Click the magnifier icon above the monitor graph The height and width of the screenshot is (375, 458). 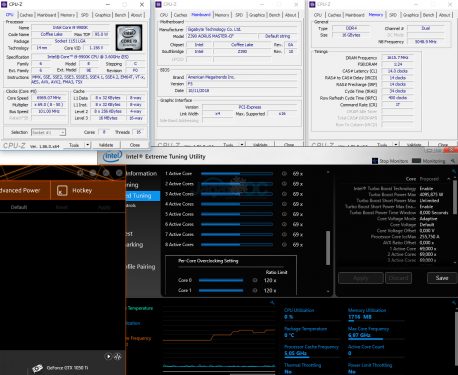[272, 302]
